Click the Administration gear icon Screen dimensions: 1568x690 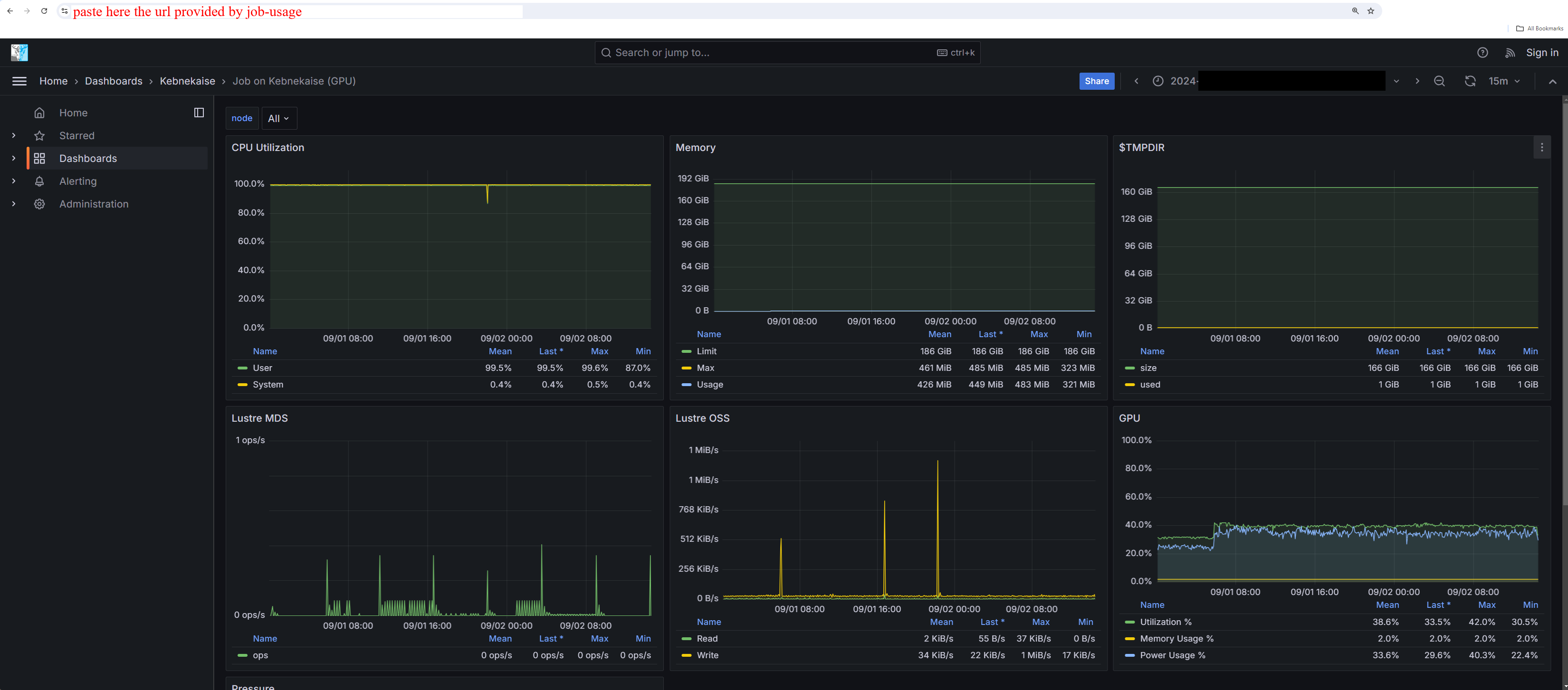(39, 204)
